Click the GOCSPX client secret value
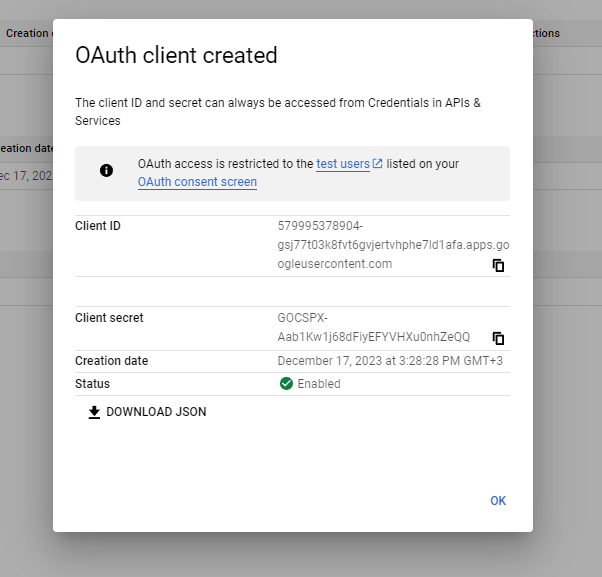This screenshot has height=577, width=602. tap(373, 328)
